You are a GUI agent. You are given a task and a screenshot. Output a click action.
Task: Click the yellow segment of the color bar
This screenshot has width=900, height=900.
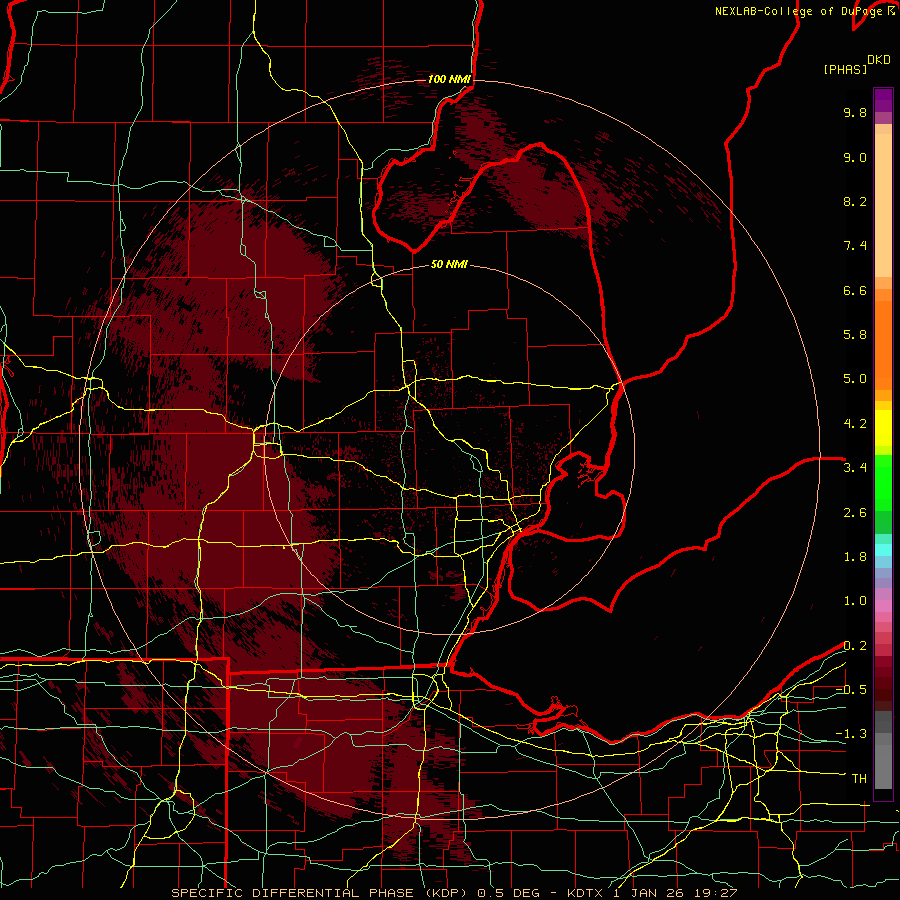tap(883, 428)
